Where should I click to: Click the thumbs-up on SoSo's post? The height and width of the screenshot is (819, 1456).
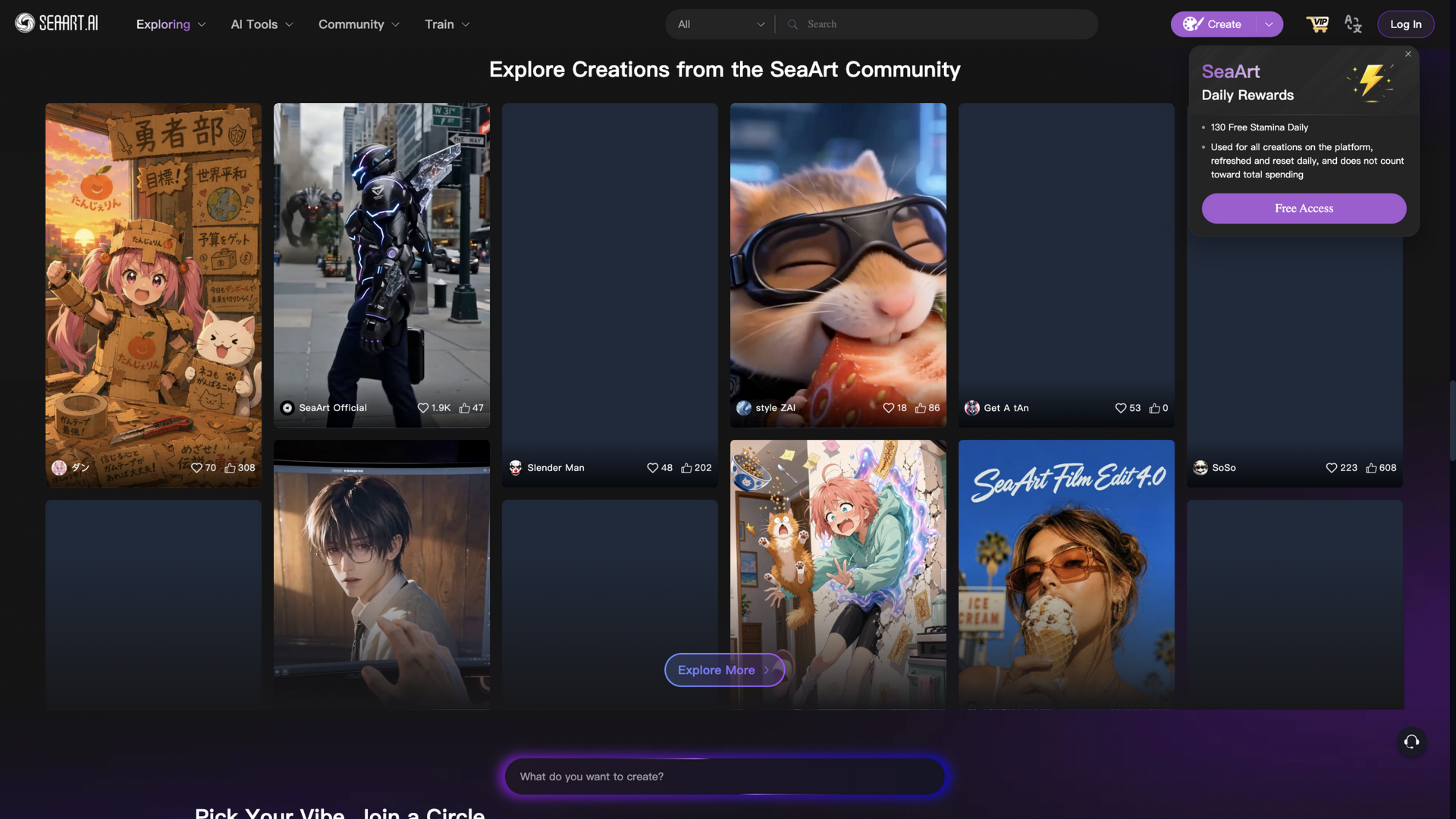coord(1371,468)
